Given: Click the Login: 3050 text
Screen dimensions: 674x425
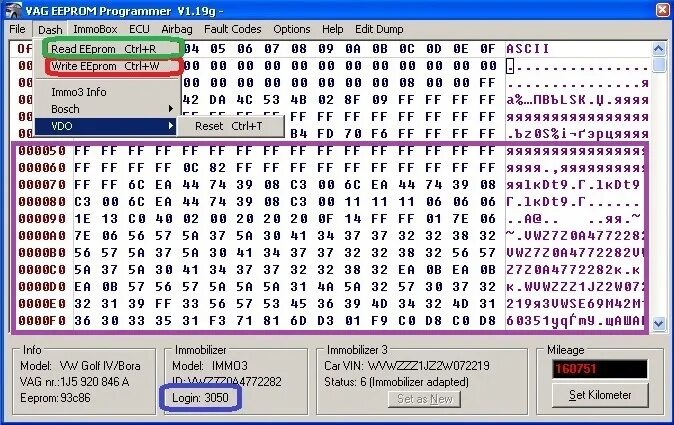Looking at the screenshot, I should [200, 398].
